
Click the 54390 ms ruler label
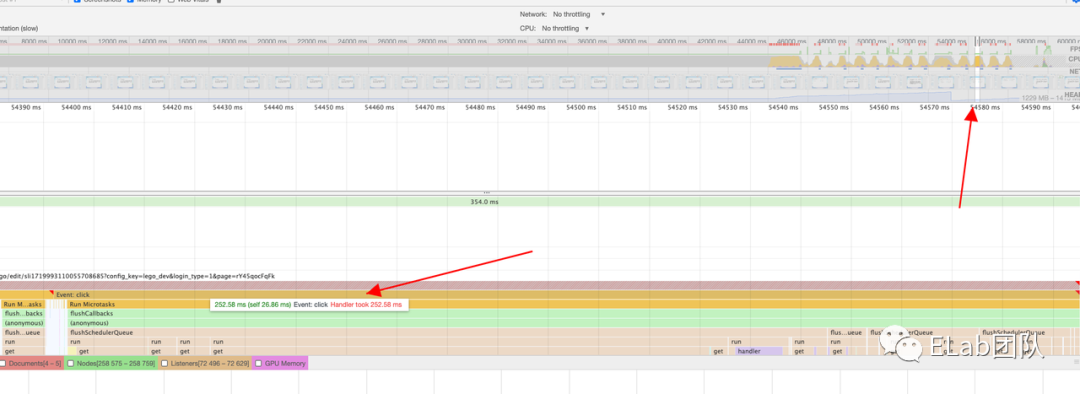[25, 107]
